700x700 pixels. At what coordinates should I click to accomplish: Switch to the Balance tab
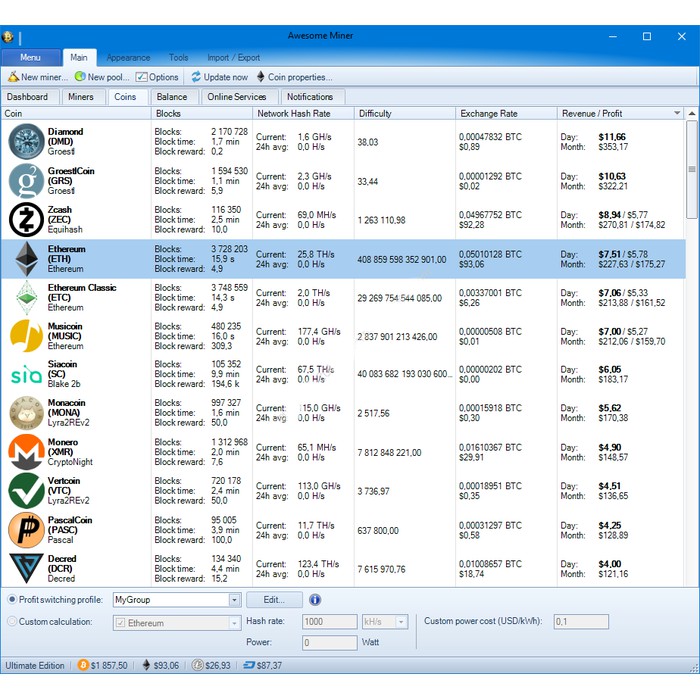[x=172, y=97]
